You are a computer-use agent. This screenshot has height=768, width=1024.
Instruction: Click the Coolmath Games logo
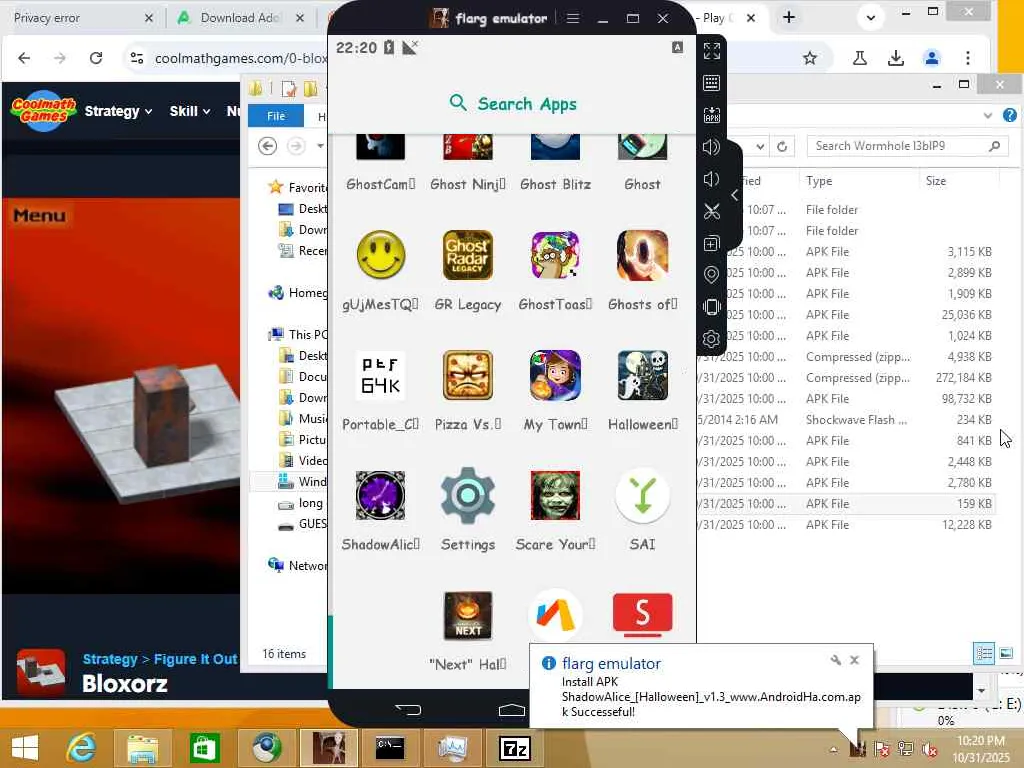coord(44,110)
